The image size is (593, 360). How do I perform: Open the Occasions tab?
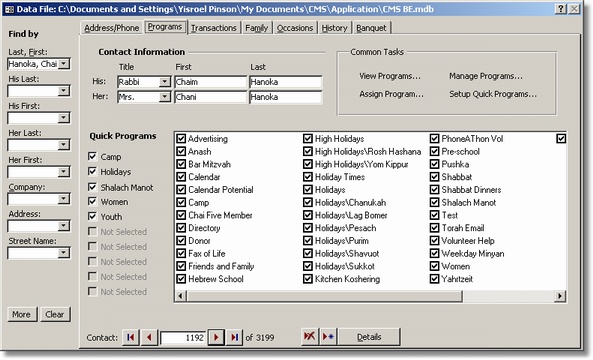coord(295,28)
